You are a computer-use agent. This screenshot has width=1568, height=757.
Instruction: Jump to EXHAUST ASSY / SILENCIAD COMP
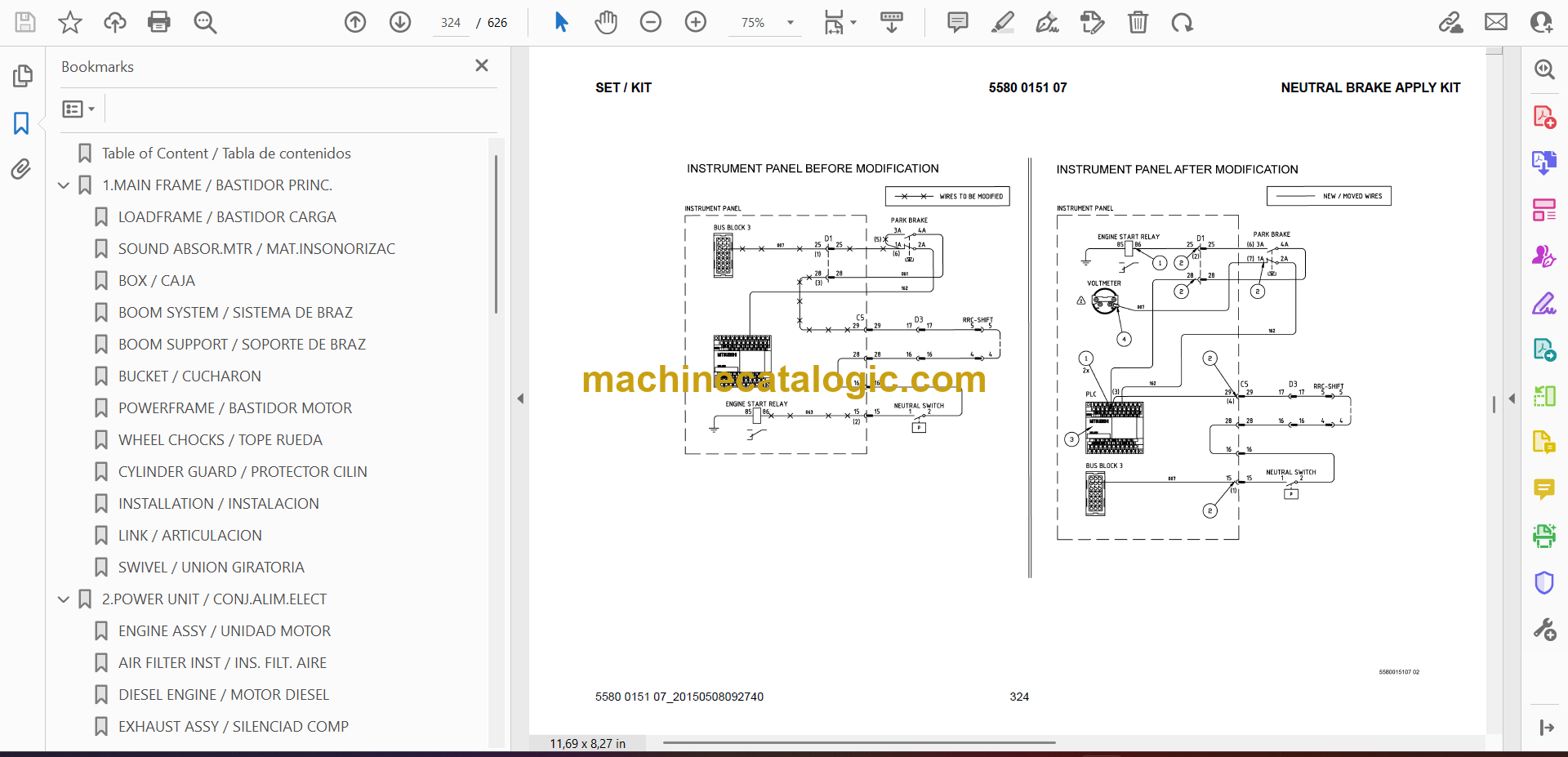[234, 727]
